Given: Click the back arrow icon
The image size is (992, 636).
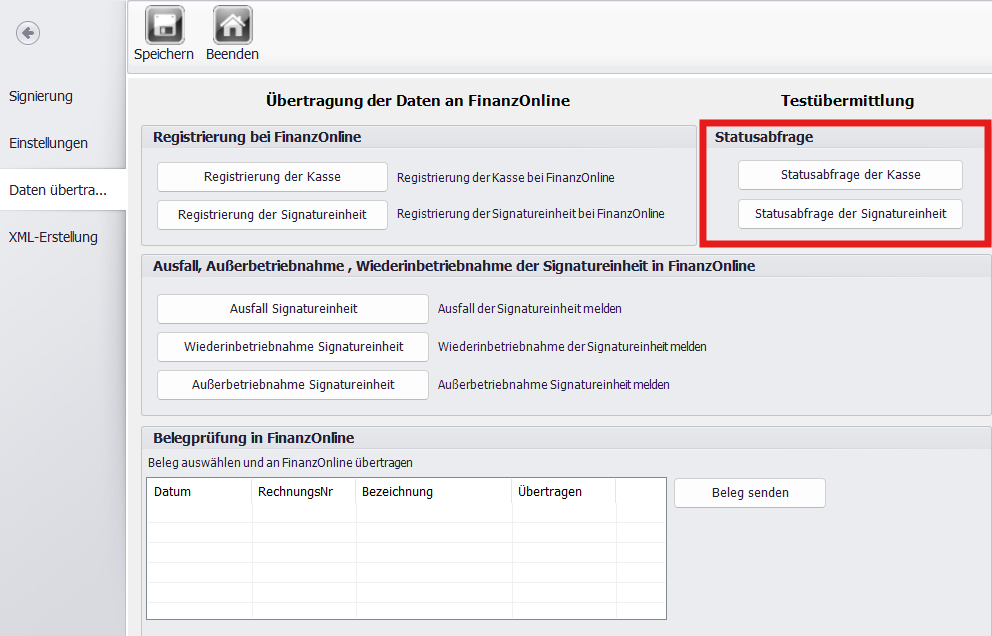Looking at the screenshot, I should (28, 33).
